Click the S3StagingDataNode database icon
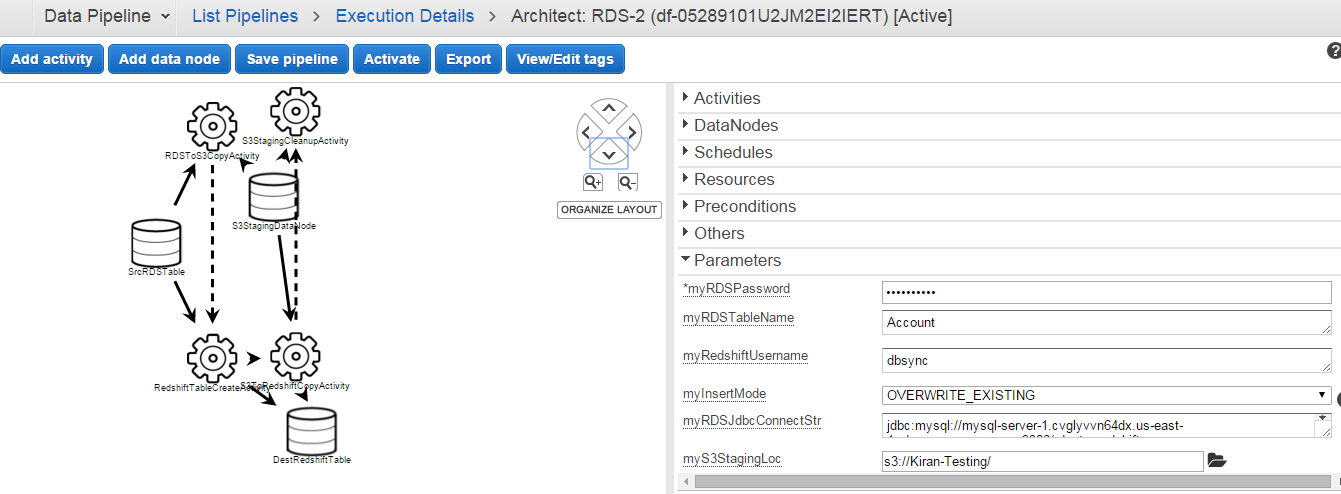This screenshot has width=1341, height=494. [271, 197]
